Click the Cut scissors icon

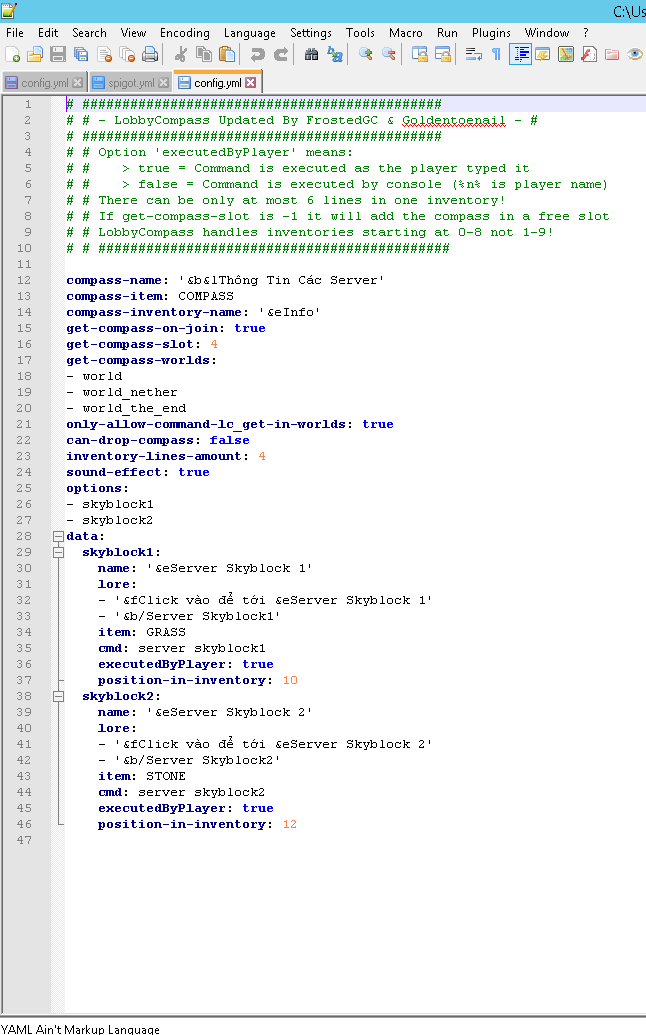pyautogui.click(x=181, y=55)
